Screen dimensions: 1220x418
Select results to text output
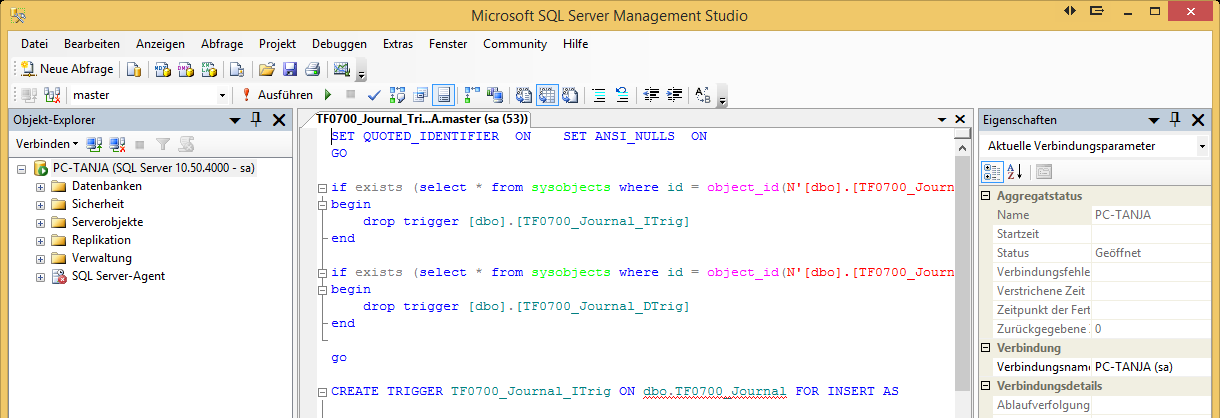(x=523, y=95)
